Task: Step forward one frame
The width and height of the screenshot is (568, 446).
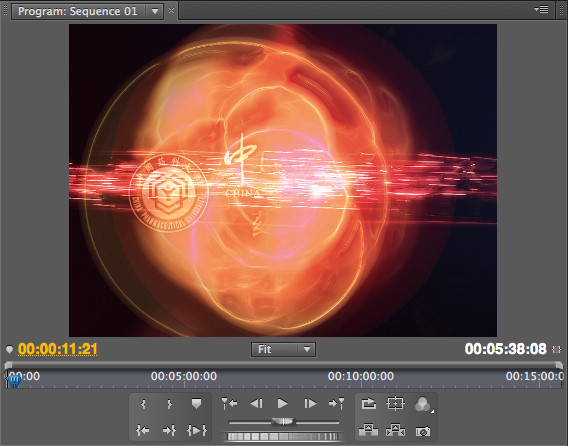Action: click(310, 403)
